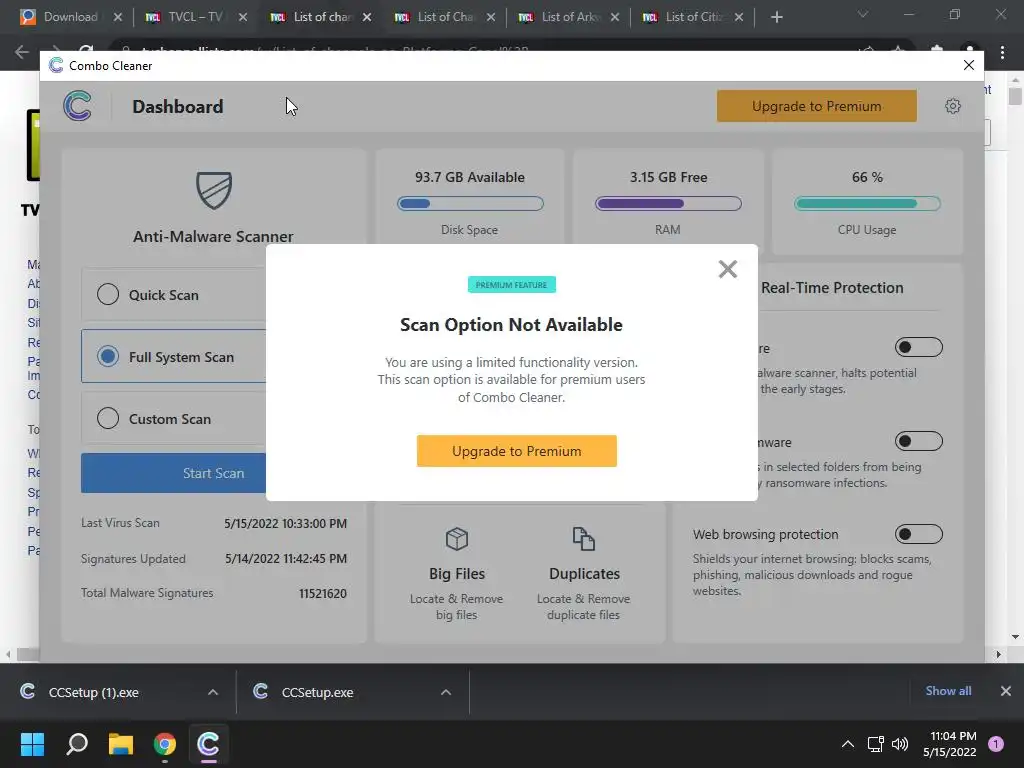This screenshot has width=1024, height=768.
Task: Click the Big Files label
Action: 456,573
